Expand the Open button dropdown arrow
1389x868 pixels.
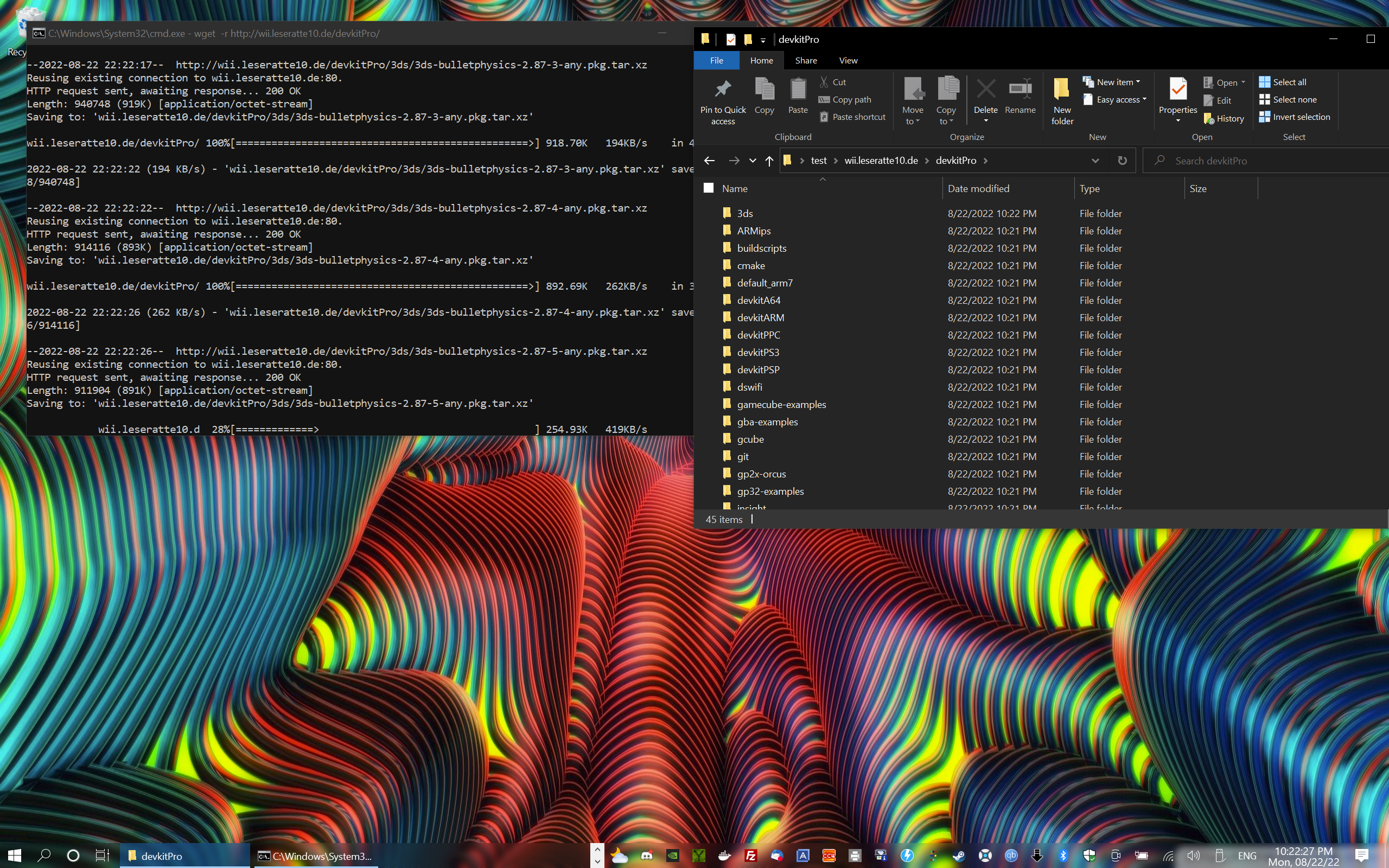tap(1243, 82)
